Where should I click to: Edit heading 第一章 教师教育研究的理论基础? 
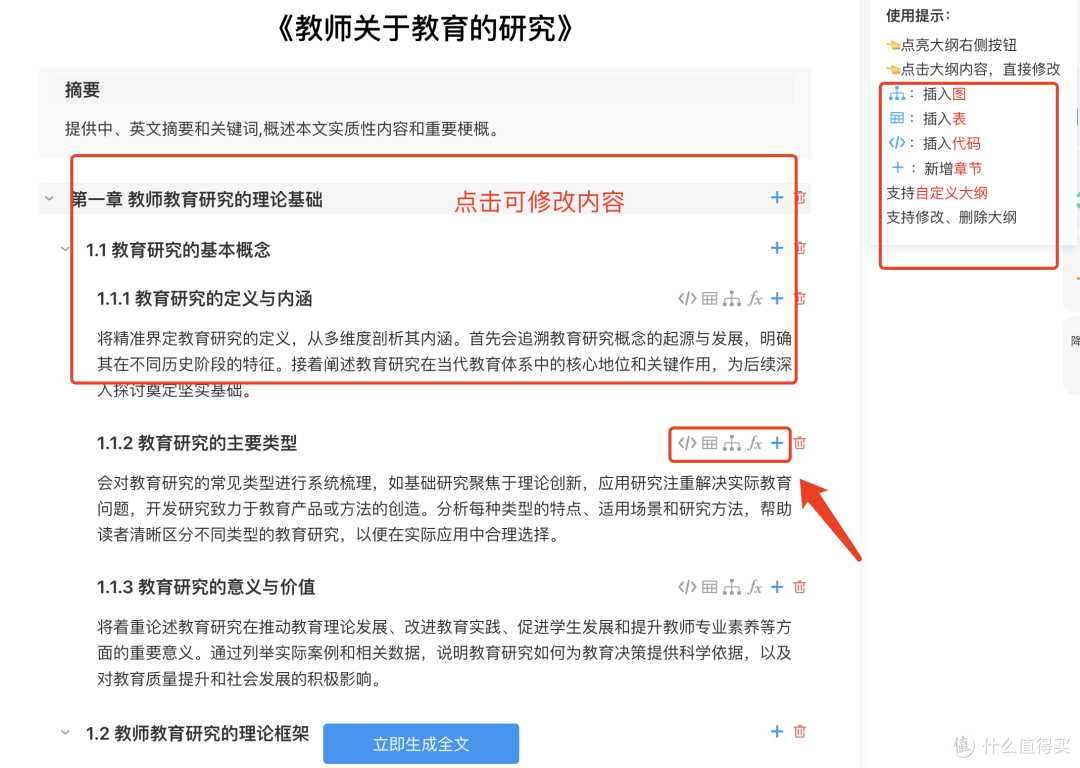tap(197, 200)
